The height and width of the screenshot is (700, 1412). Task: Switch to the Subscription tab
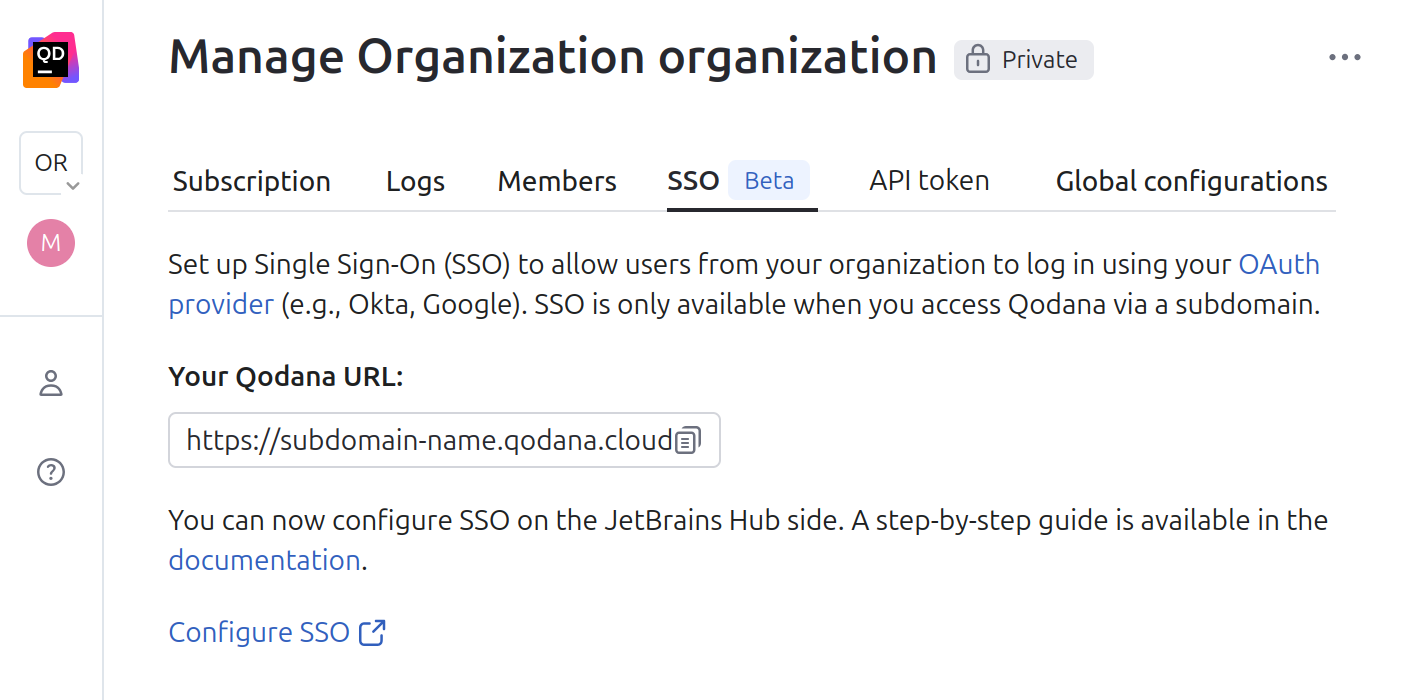pyautogui.click(x=251, y=181)
